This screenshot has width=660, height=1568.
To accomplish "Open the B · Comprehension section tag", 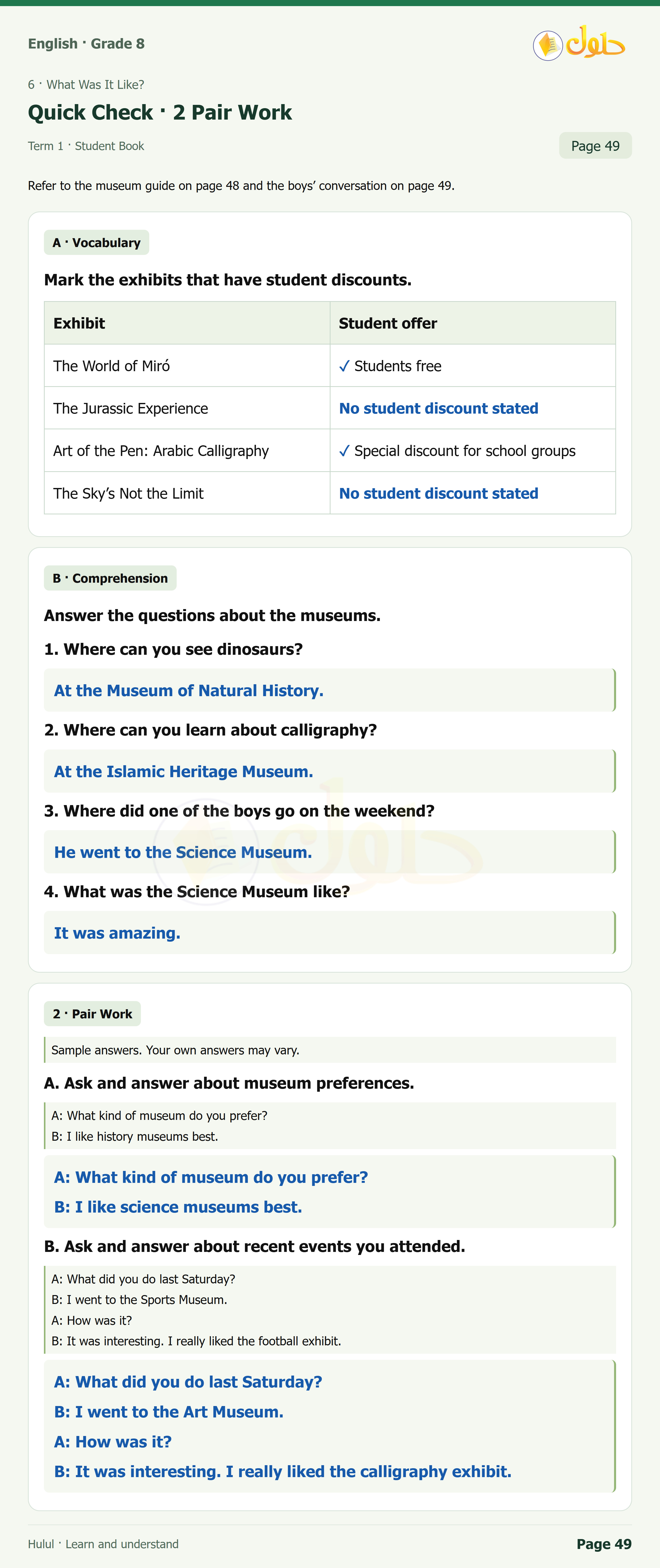I will point(110,578).
